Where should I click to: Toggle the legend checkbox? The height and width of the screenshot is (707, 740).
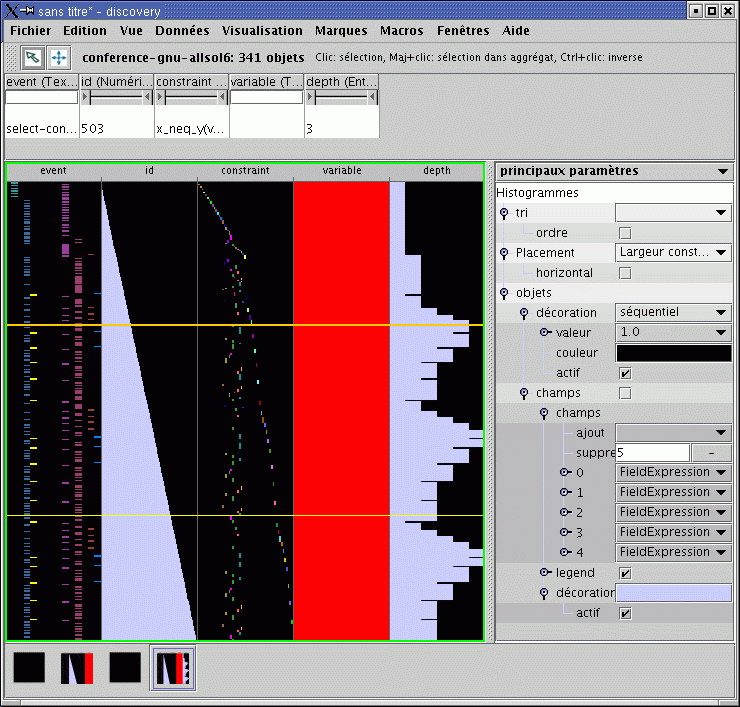(x=625, y=573)
